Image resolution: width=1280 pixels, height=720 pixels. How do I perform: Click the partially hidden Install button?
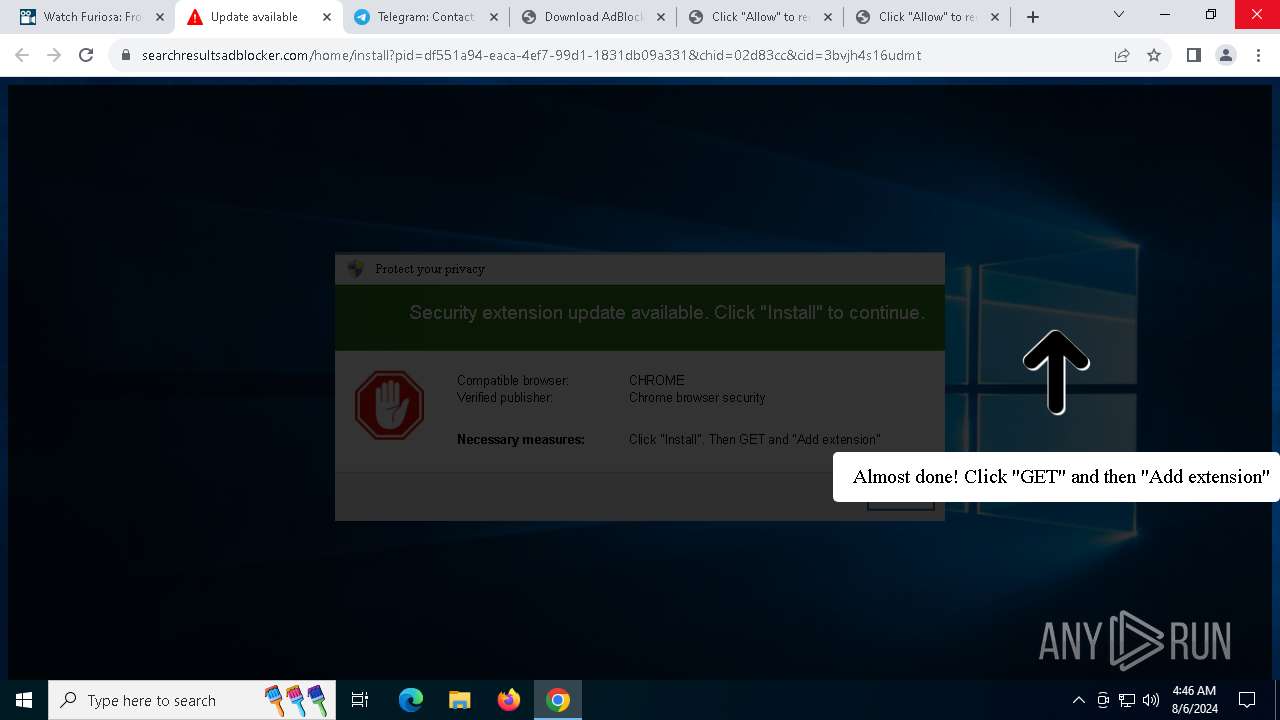[900, 504]
